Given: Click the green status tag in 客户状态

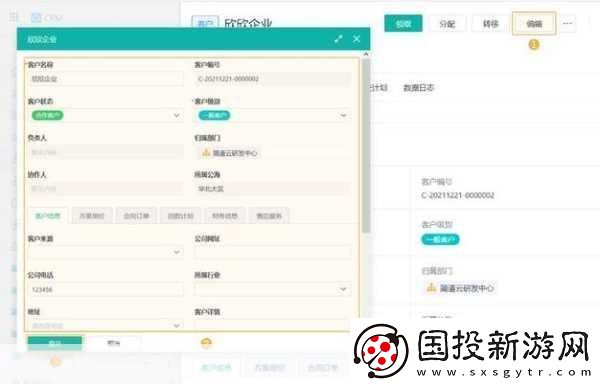Looking at the screenshot, I should point(47,115).
